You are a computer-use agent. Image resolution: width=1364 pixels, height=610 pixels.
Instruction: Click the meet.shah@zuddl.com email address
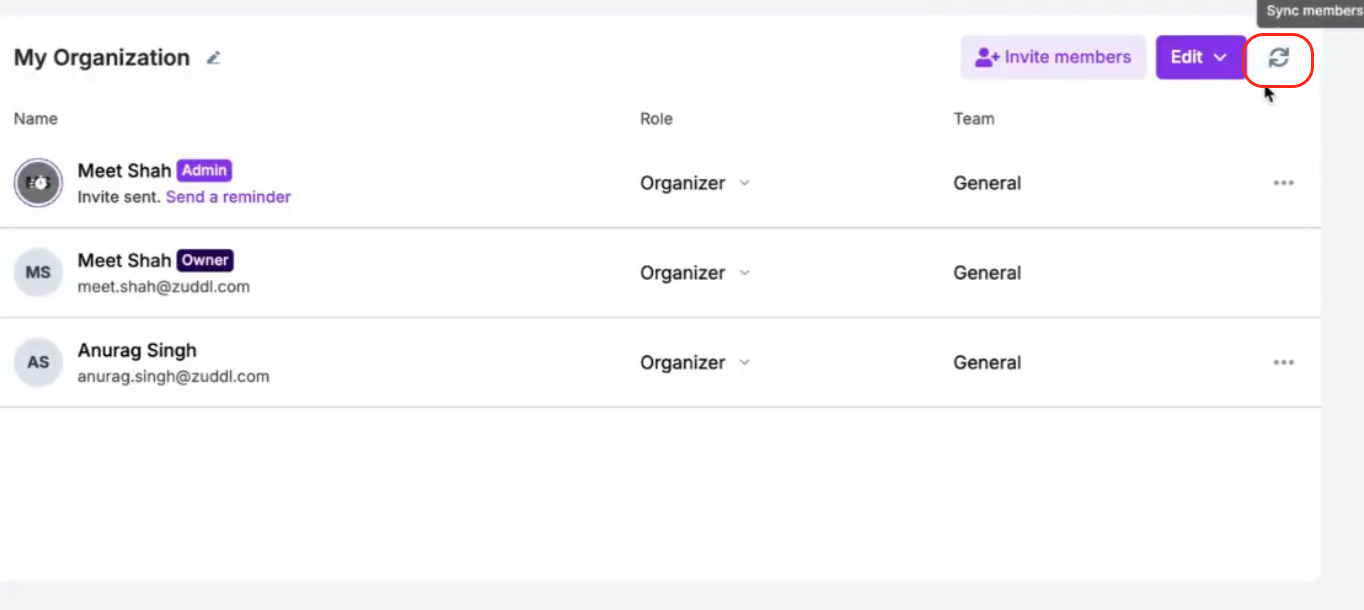click(164, 287)
